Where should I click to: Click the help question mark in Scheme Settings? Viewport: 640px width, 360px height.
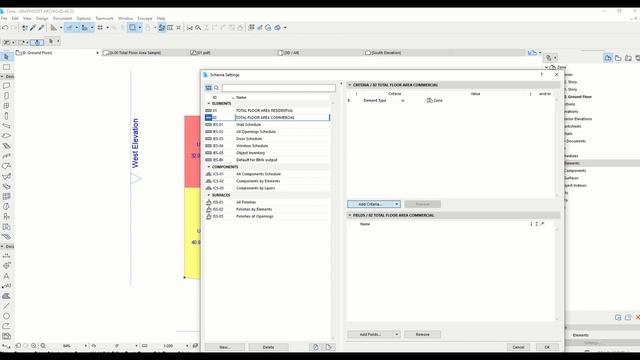coord(542,75)
